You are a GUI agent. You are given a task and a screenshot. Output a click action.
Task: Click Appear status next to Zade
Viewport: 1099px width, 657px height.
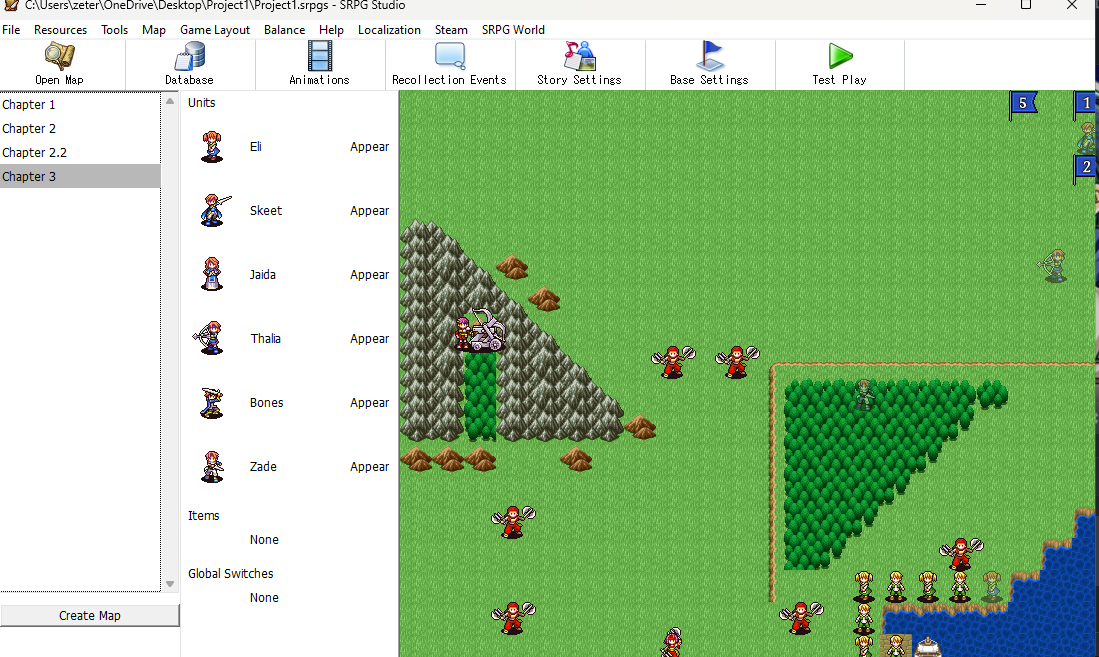coord(369,466)
